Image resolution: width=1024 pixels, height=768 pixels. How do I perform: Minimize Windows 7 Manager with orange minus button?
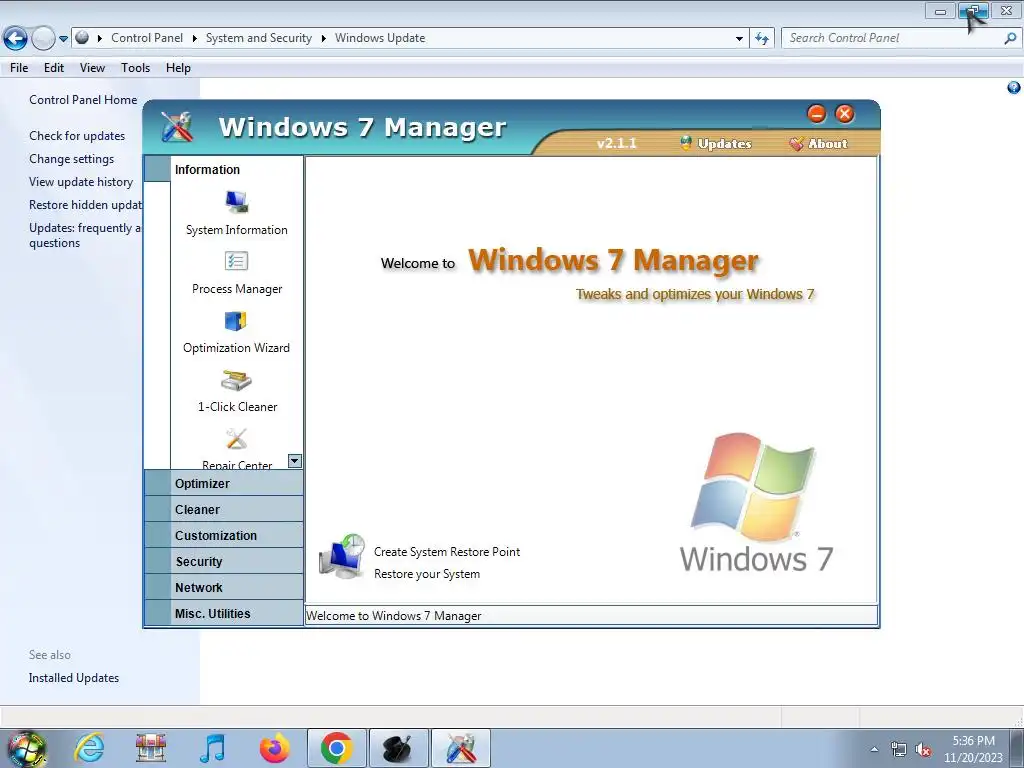pos(816,114)
